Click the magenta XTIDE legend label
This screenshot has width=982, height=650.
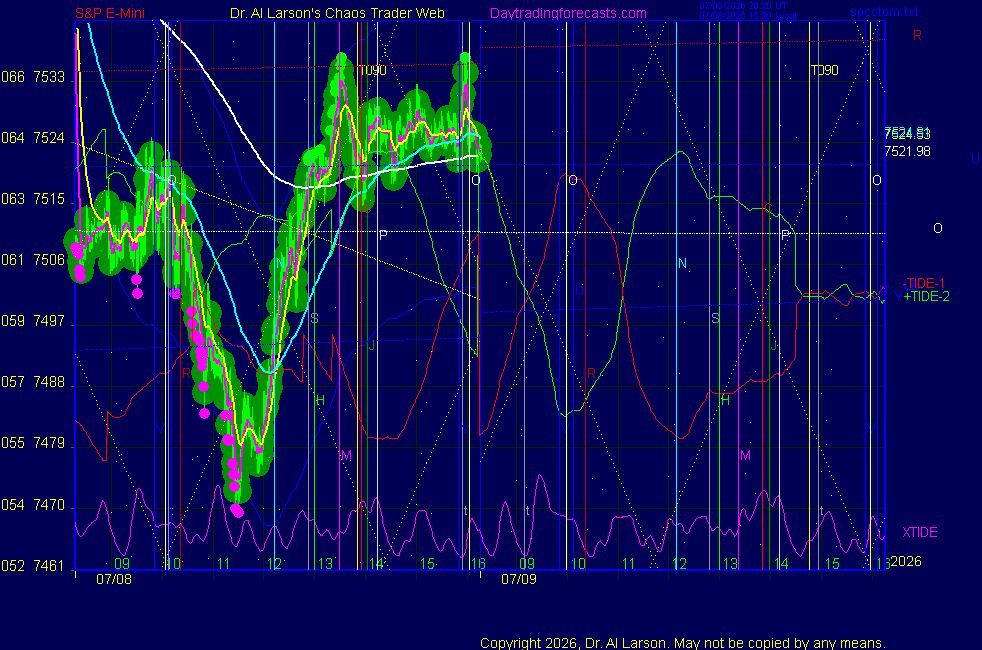tap(919, 532)
